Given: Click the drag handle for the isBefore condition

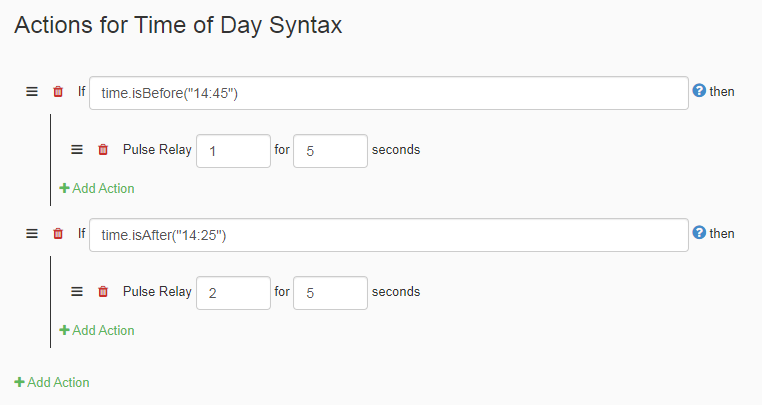Looking at the screenshot, I should point(32,91).
